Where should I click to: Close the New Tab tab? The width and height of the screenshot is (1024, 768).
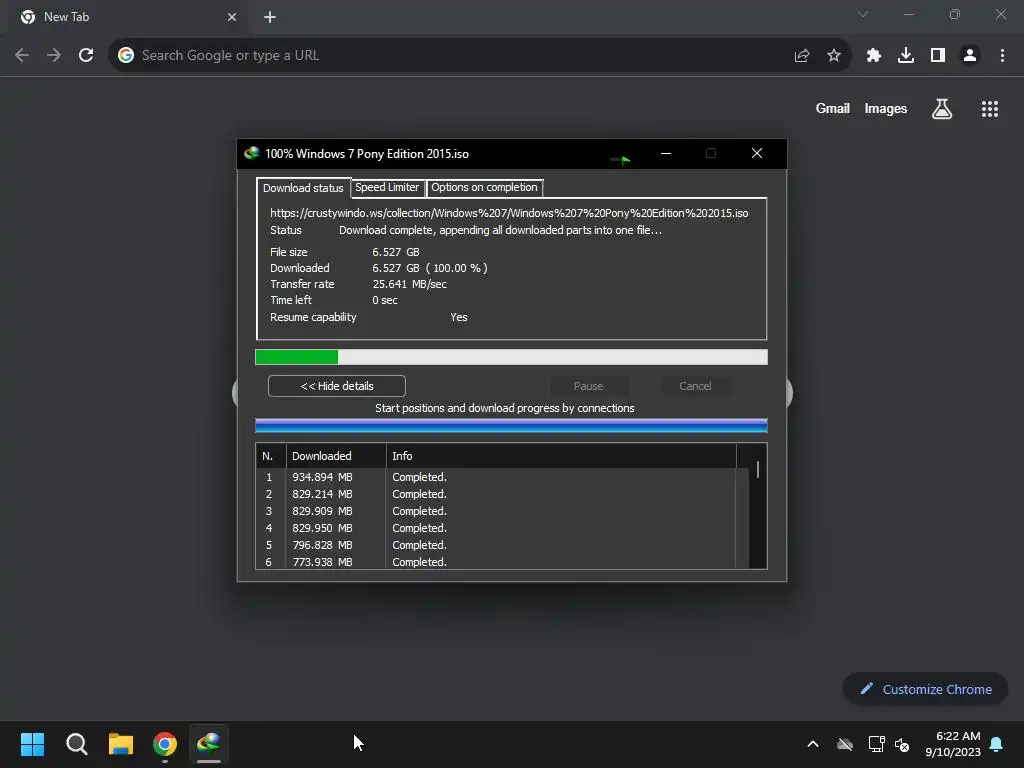click(x=232, y=17)
